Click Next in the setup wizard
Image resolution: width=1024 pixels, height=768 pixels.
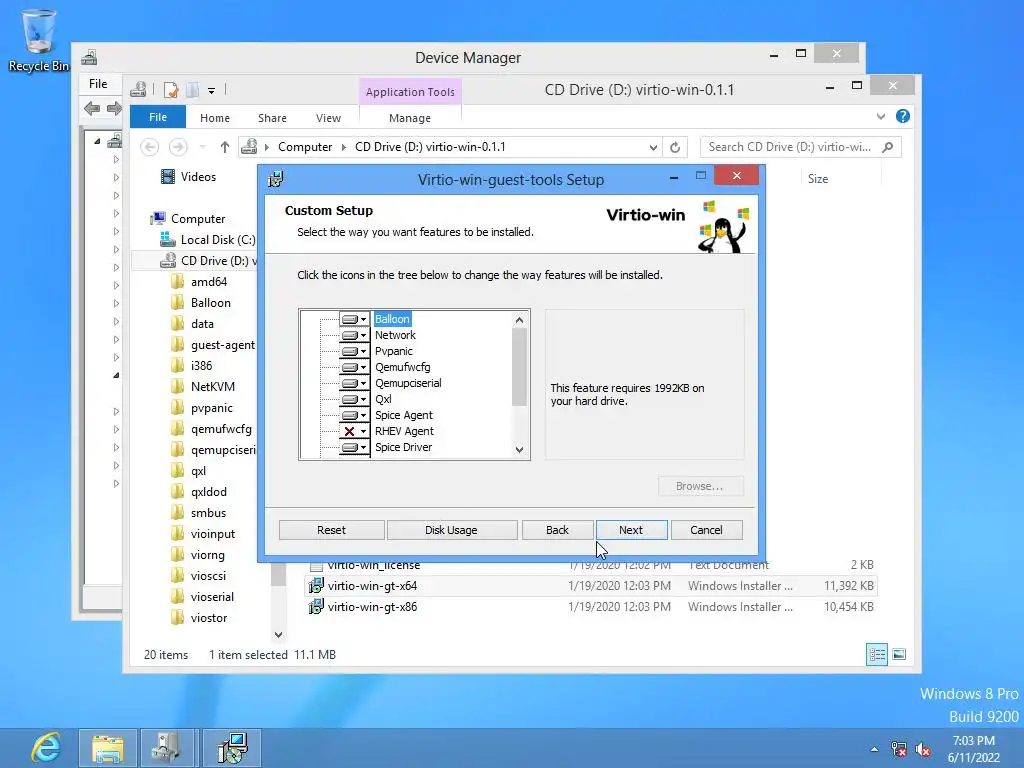pyautogui.click(x=631, y=530)
